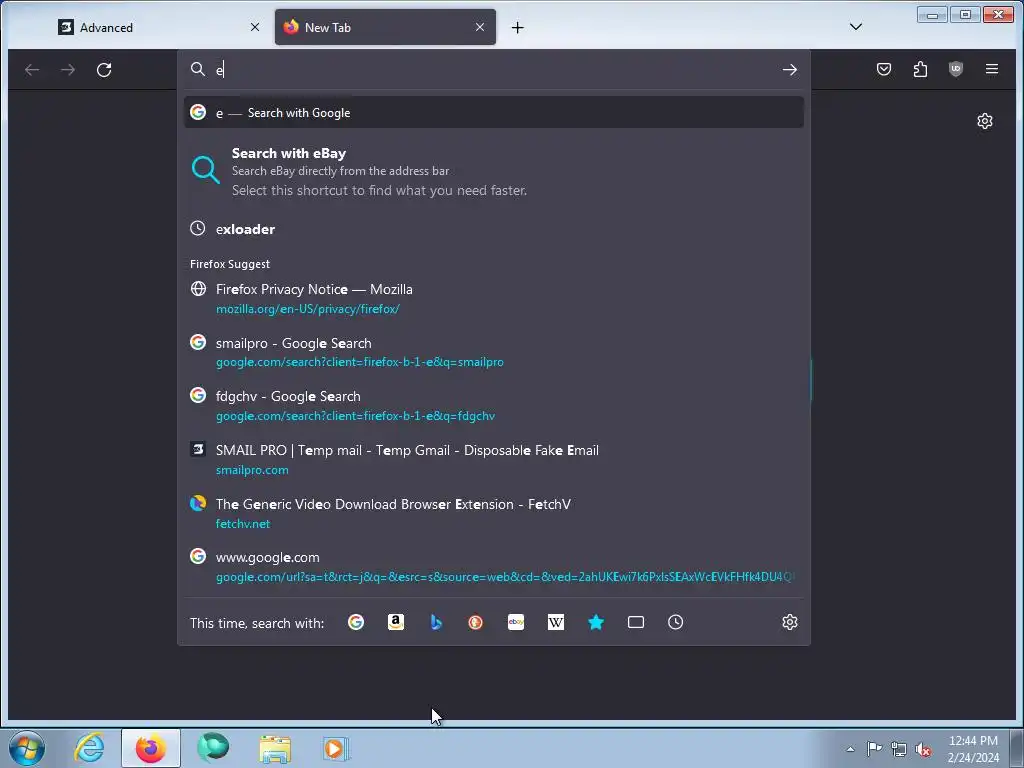Open the Pocket save icon
The width and height of the screenshot is (1024, 768).
pos(884,69)
